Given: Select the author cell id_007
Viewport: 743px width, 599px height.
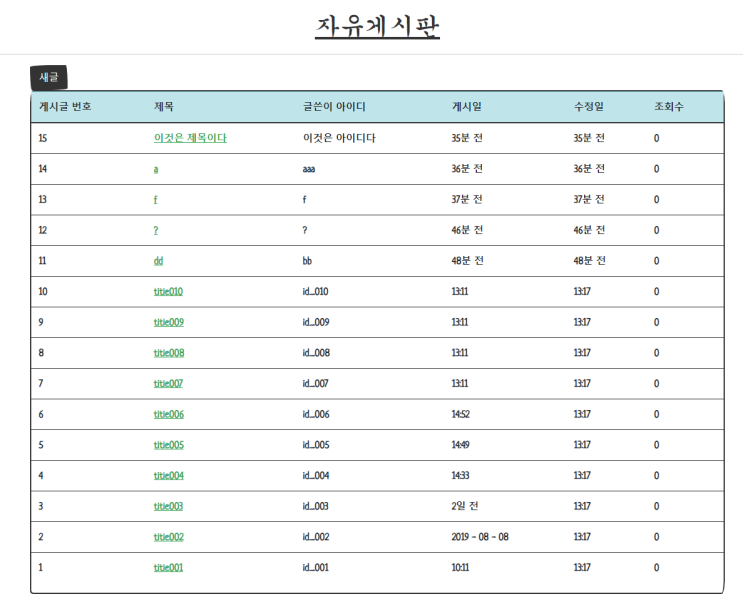Looking at the screenshot, I should pos(316,383).
